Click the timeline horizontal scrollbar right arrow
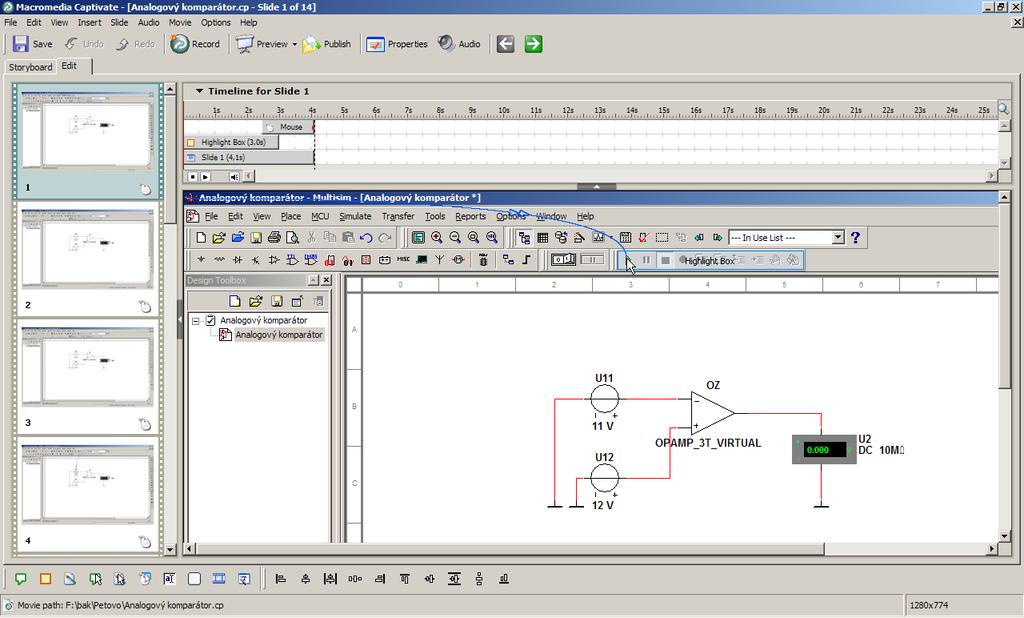The width and height of the screenshot is (1024, 618). coord(992,176)
